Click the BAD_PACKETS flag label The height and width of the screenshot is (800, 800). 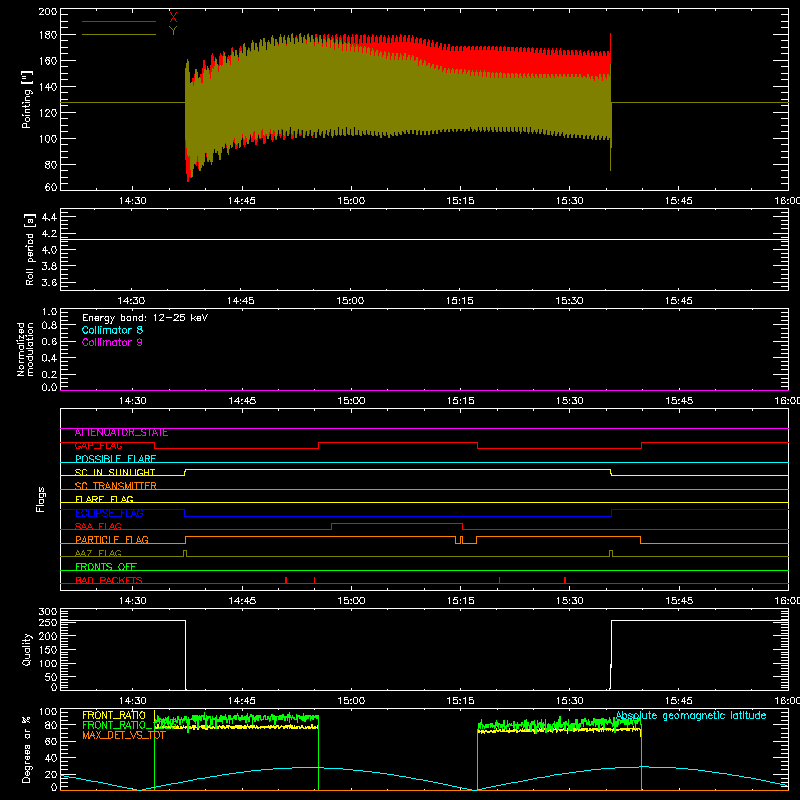(x=109, y=580)
